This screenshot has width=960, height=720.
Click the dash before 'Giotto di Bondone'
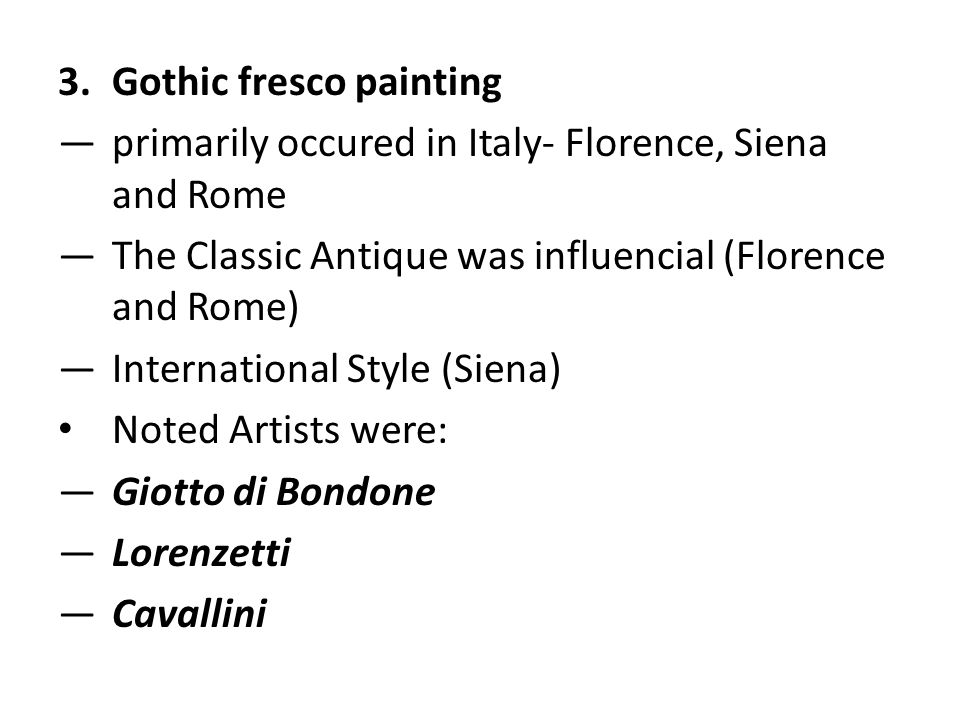[77, 493]
